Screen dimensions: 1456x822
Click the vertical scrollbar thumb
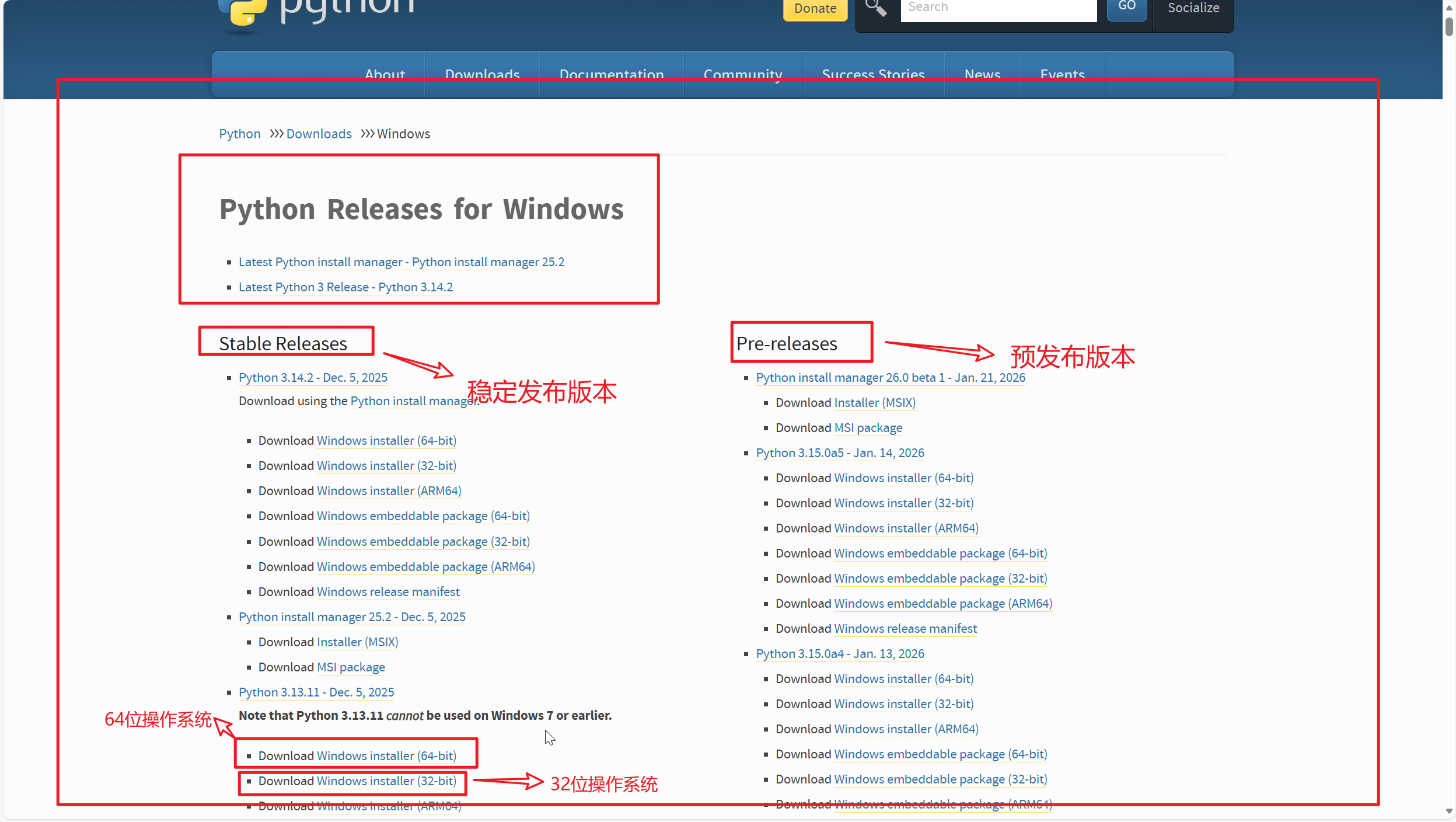pyautogui.click(x=1449, y=27)
